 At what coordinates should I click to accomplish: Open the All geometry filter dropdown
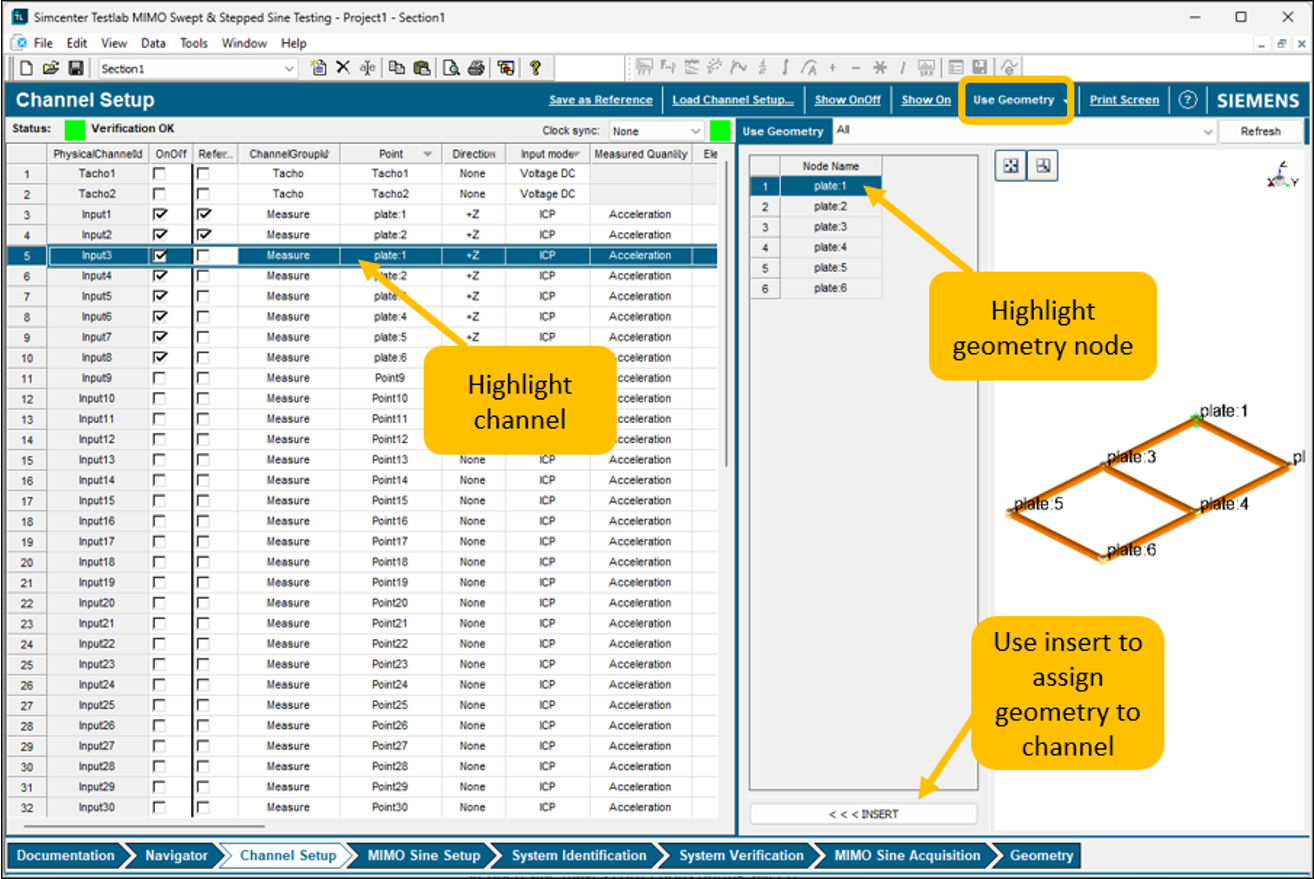(1207, 131)
